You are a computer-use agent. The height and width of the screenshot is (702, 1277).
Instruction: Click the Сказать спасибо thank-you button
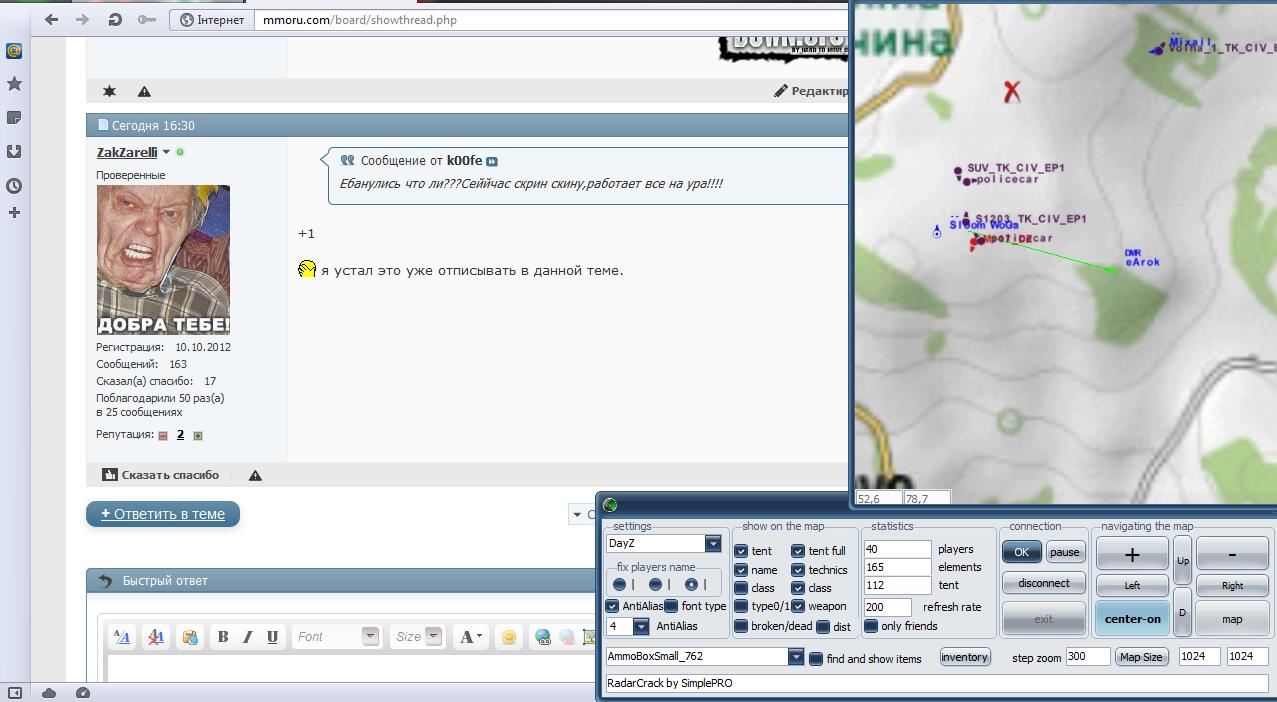coord(162,475)
